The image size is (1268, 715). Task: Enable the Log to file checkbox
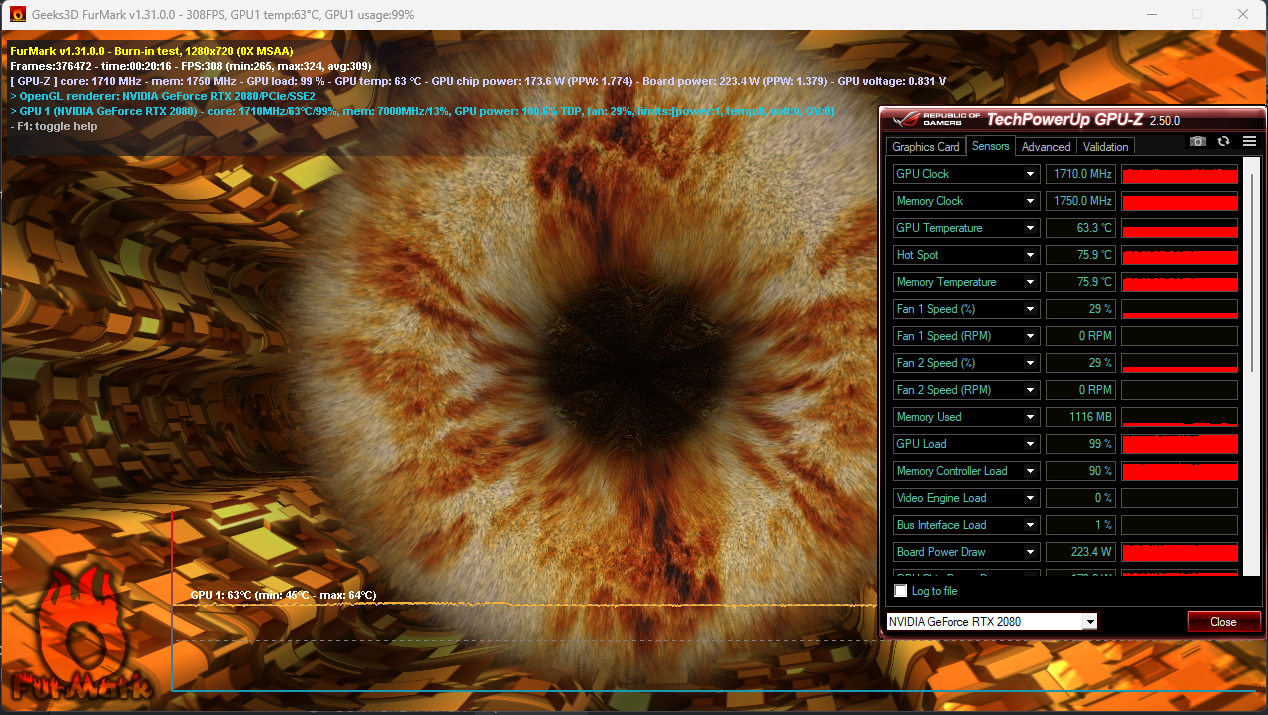pos(901,591)
